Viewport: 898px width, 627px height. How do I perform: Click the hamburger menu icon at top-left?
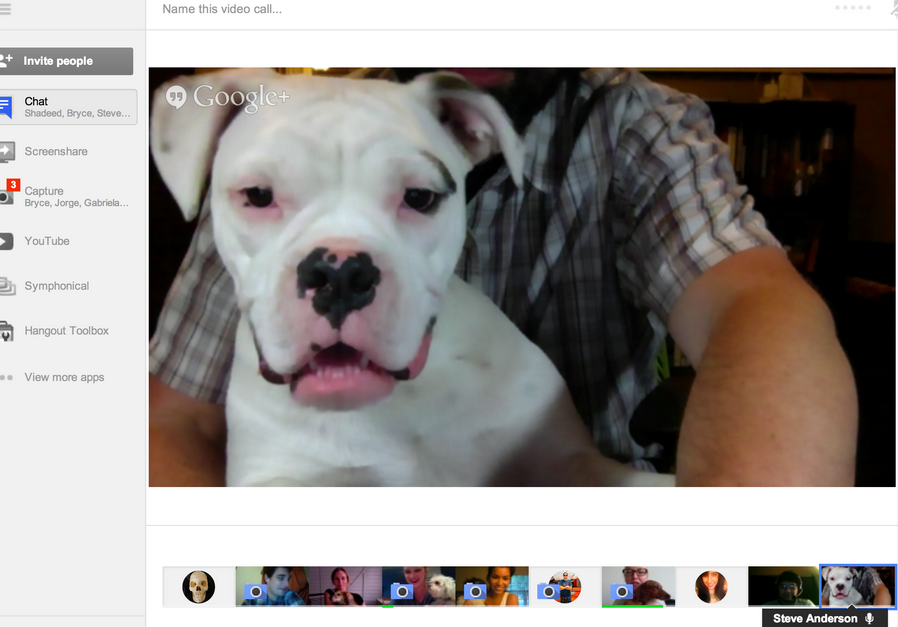6,9
